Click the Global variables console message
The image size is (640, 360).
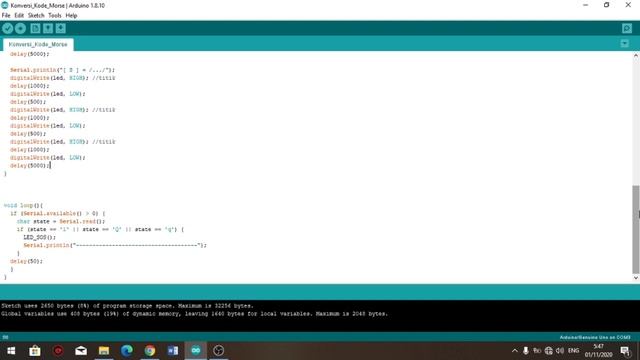point(194,314)
